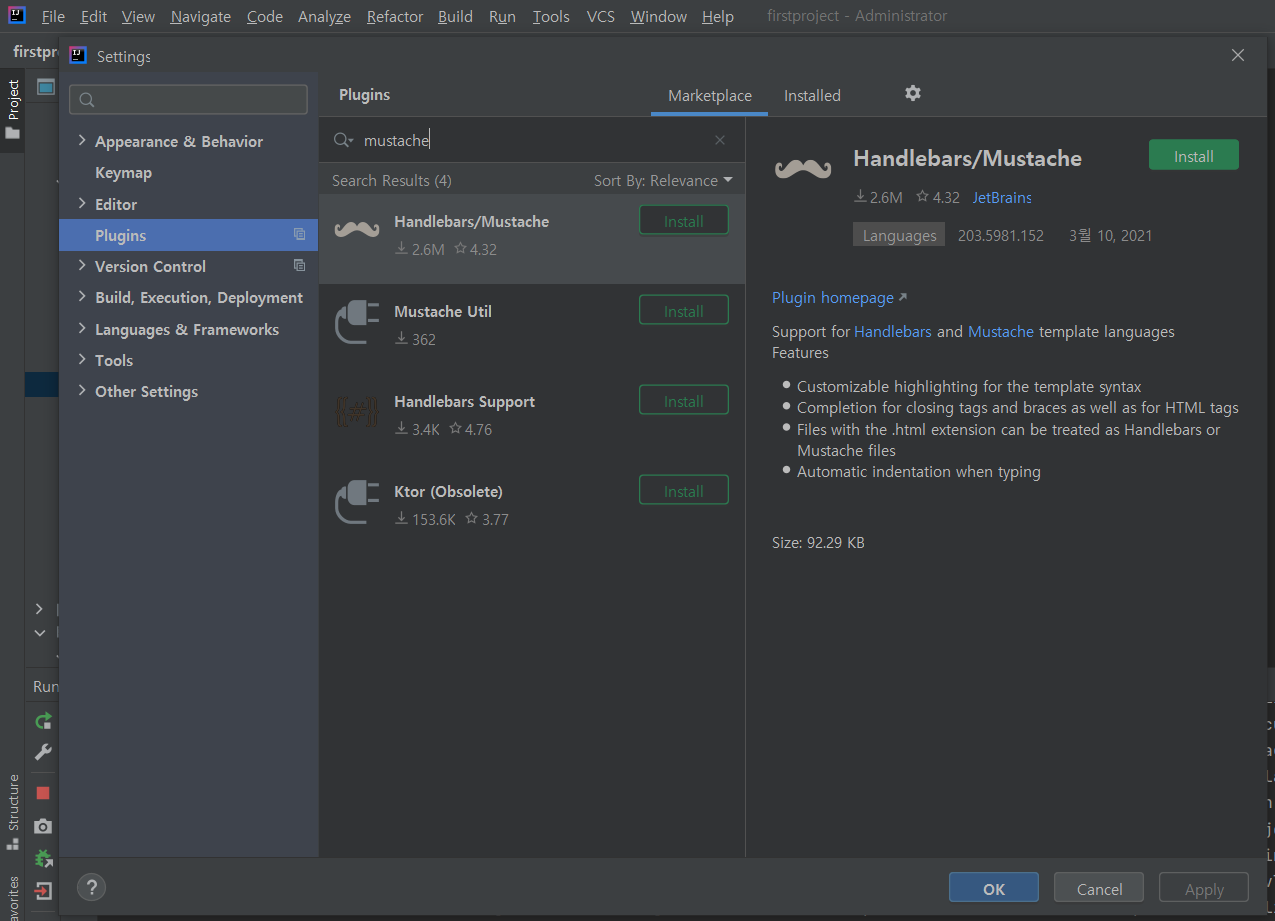Open the help question mark button
1275x921 pixels.
coord(91,887)
